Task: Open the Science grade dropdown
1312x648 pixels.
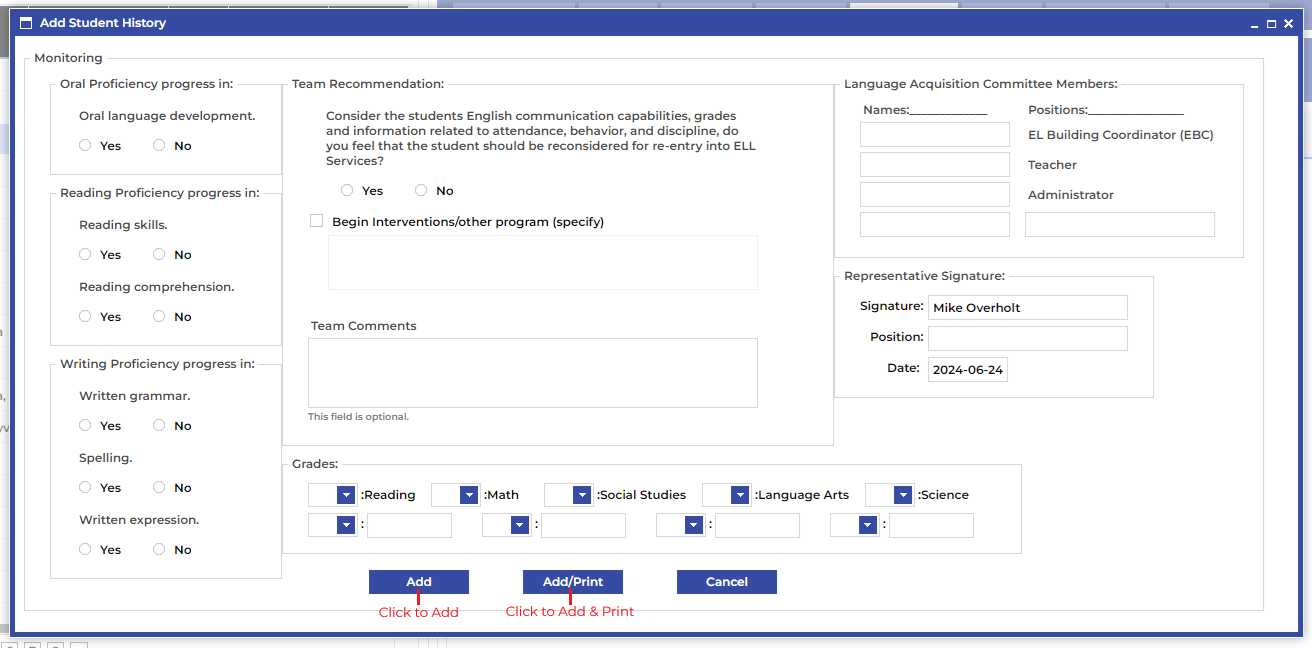Action: pos(903,495)
